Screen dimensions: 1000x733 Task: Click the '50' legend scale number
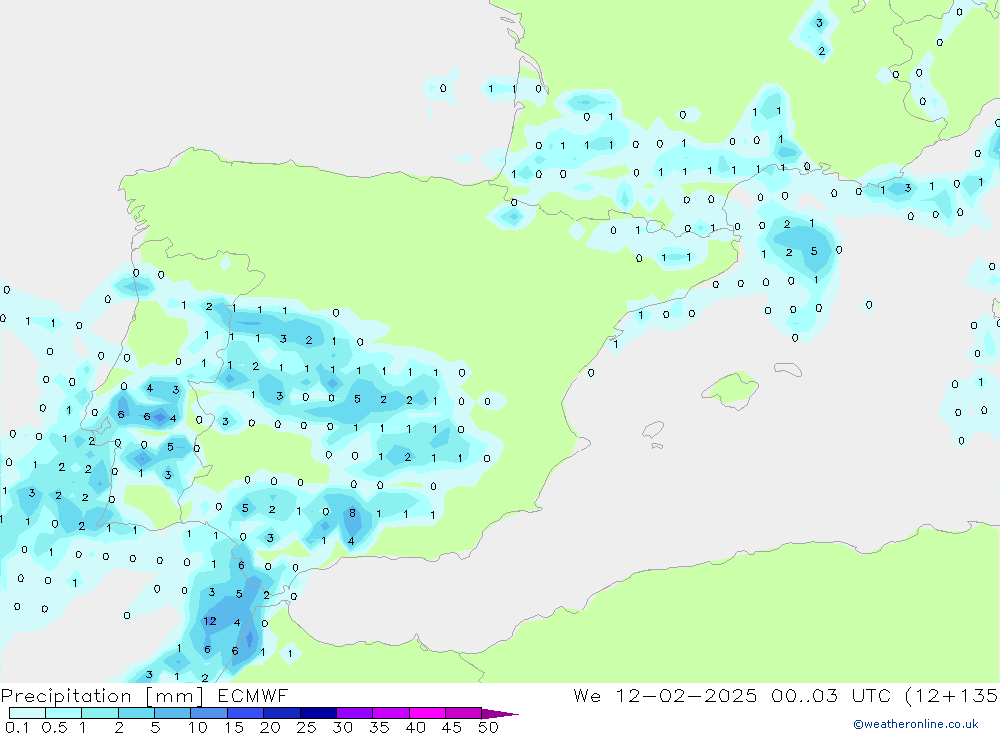click(488, 727)
